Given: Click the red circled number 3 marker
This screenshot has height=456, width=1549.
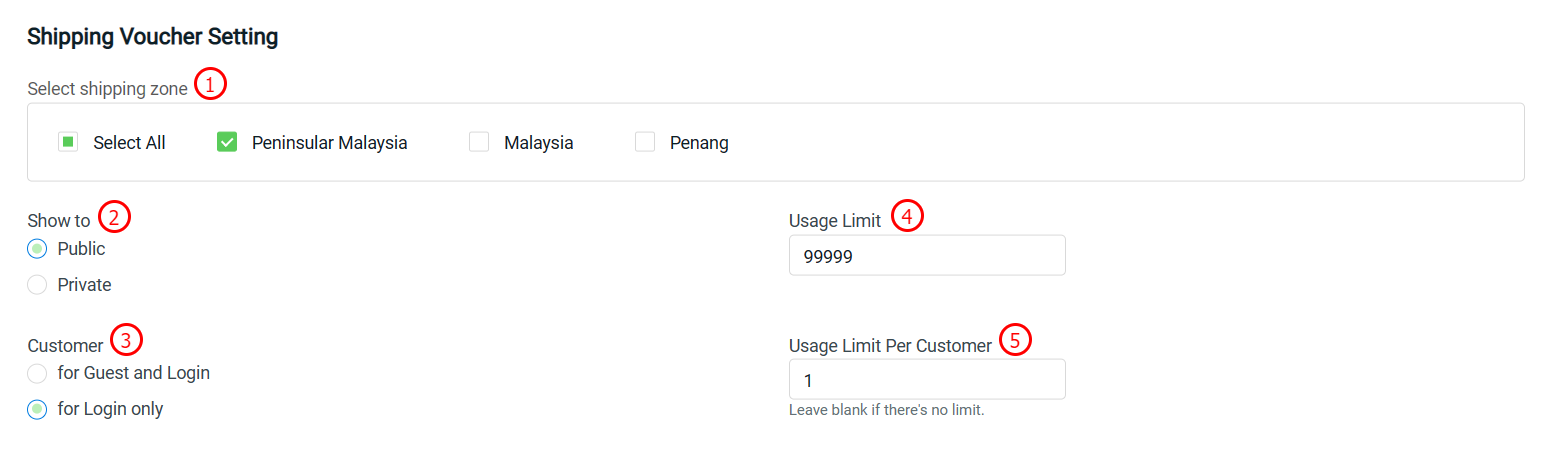Looking at the screenshot, I should [126, 341].
